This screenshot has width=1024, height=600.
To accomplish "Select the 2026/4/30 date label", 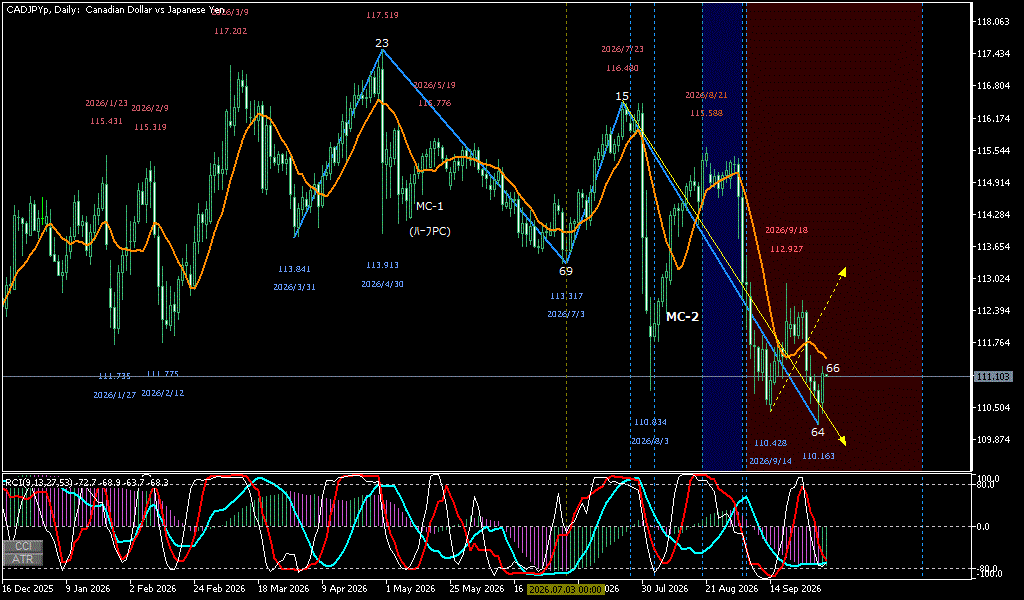I will 382,284.
